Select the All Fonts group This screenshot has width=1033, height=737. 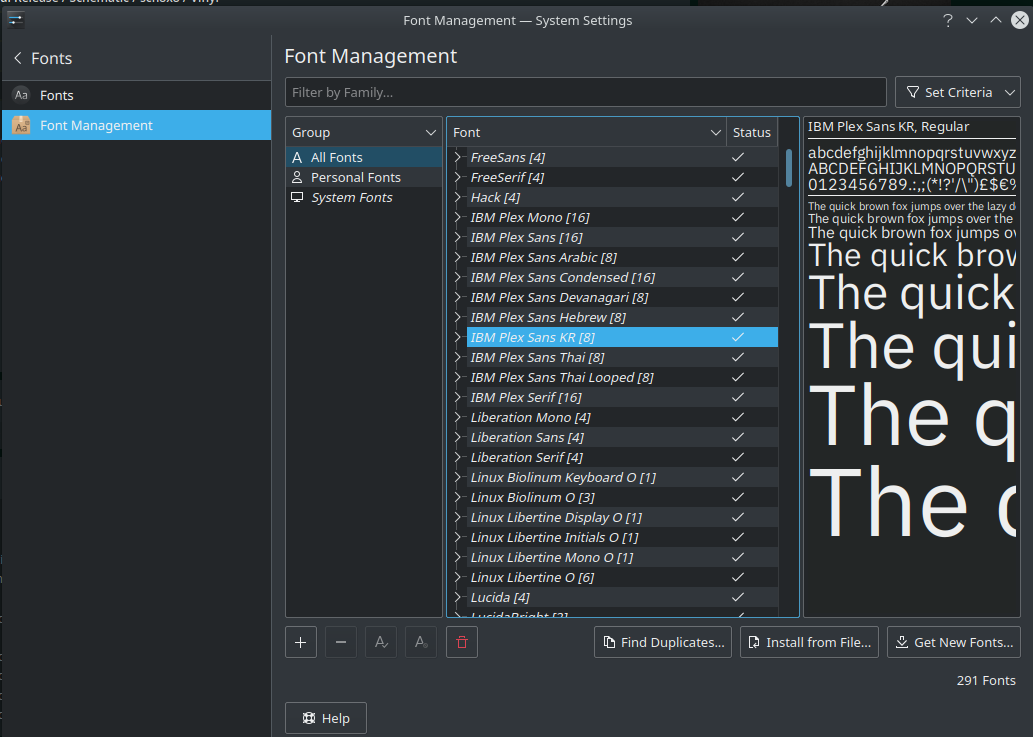(x=364, y=157)
